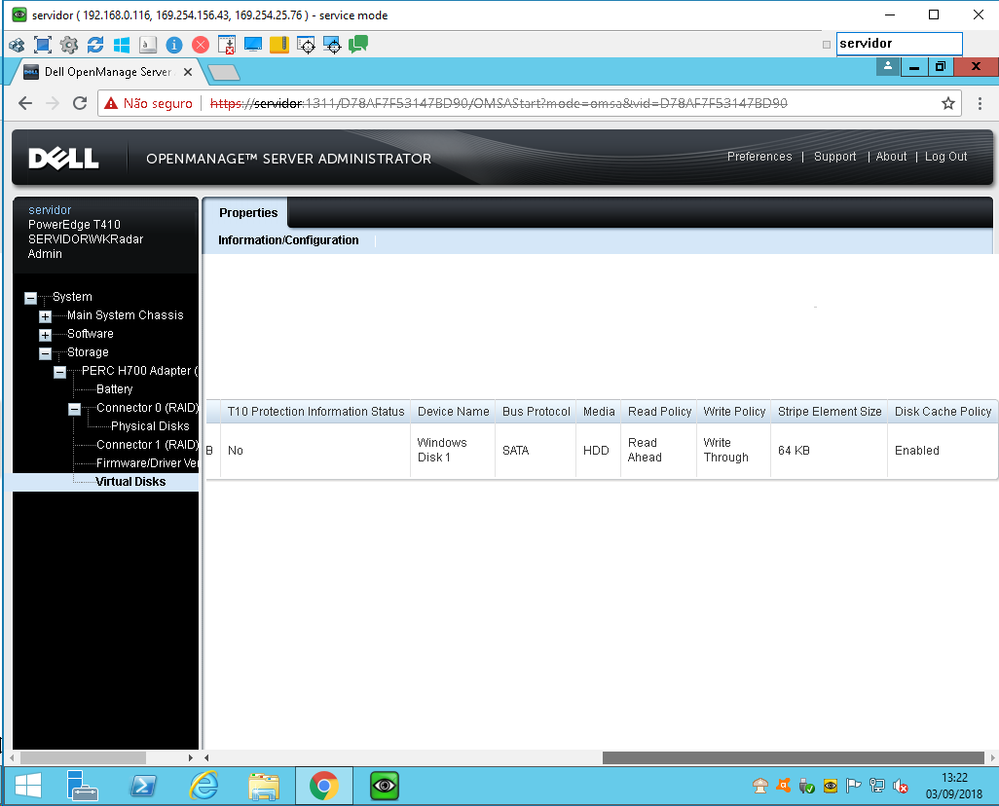Image resolution: width=999 pixels, height=806 pixels.
Task: Open the green chat bubbles toolbar icon
Action: pyautogui.click(x=358, y=44)
